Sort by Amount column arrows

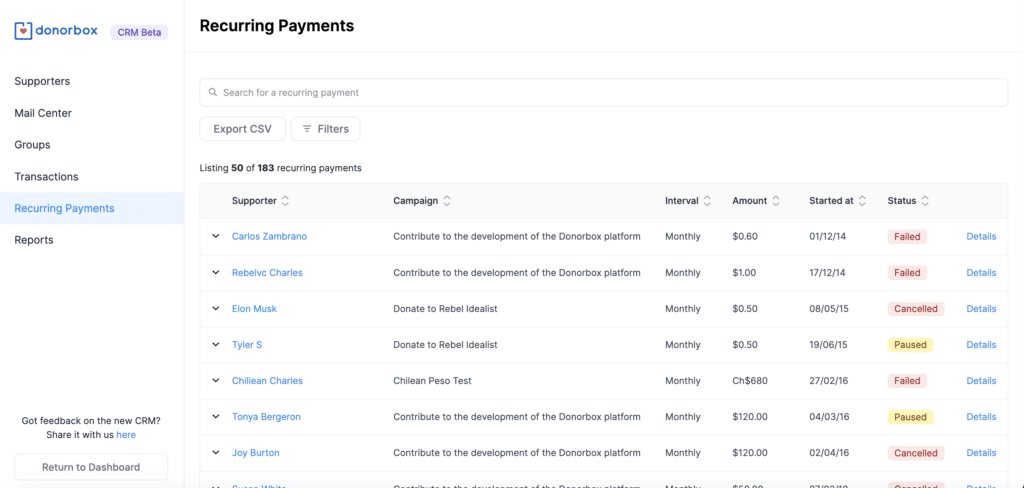(x=776, y=201)
